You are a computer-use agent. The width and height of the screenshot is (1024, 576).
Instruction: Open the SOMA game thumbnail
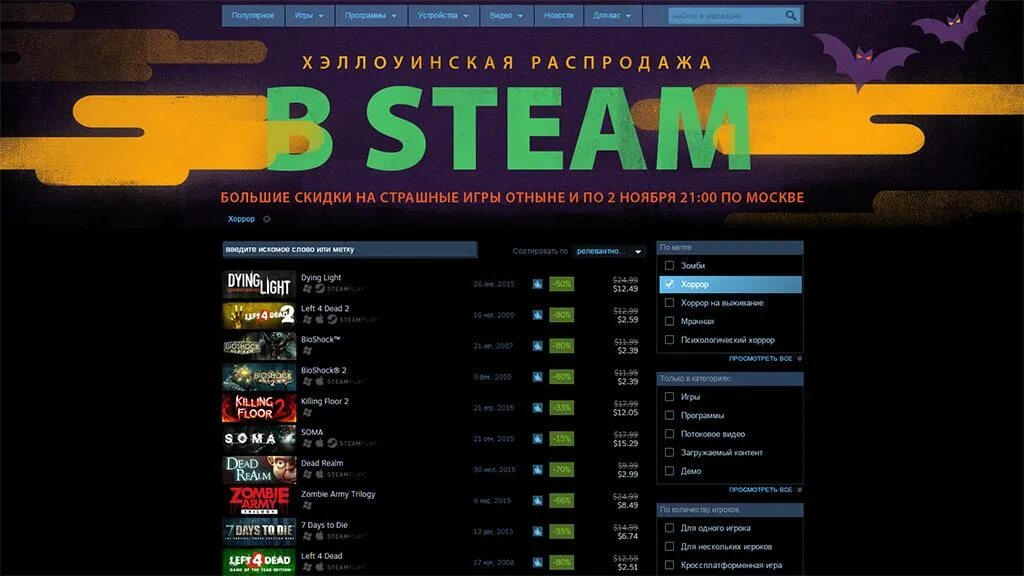tap(259, 439)
